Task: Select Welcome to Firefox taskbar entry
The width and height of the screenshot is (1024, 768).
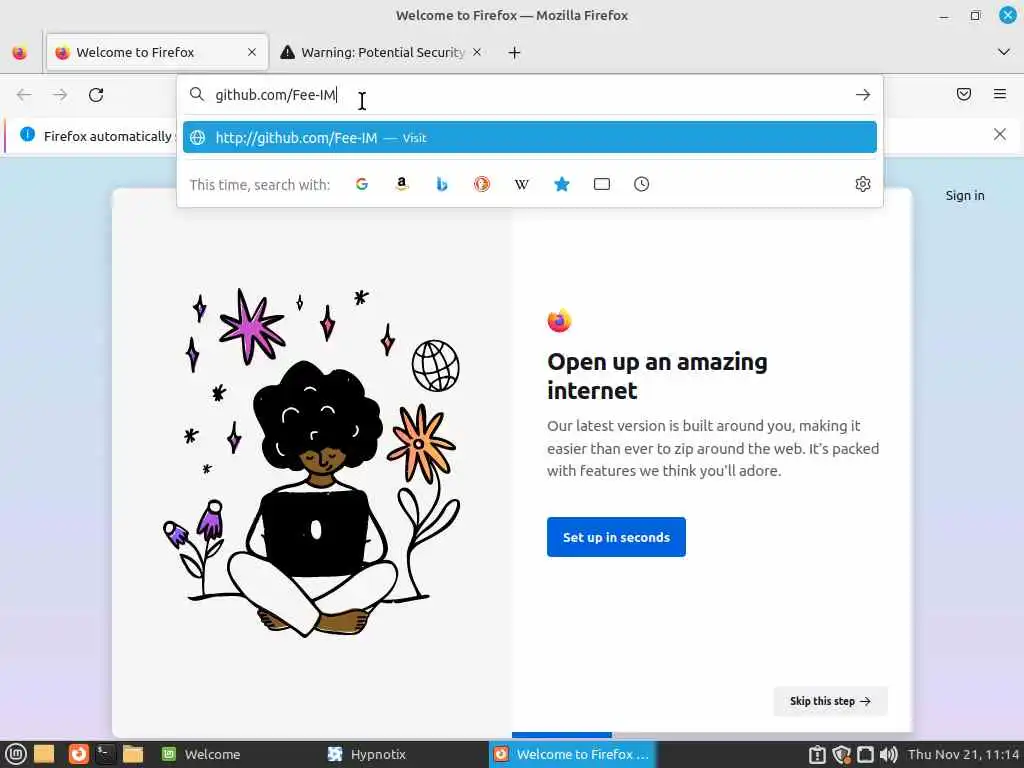Action: pyautogui.click(x=571, y=754)
